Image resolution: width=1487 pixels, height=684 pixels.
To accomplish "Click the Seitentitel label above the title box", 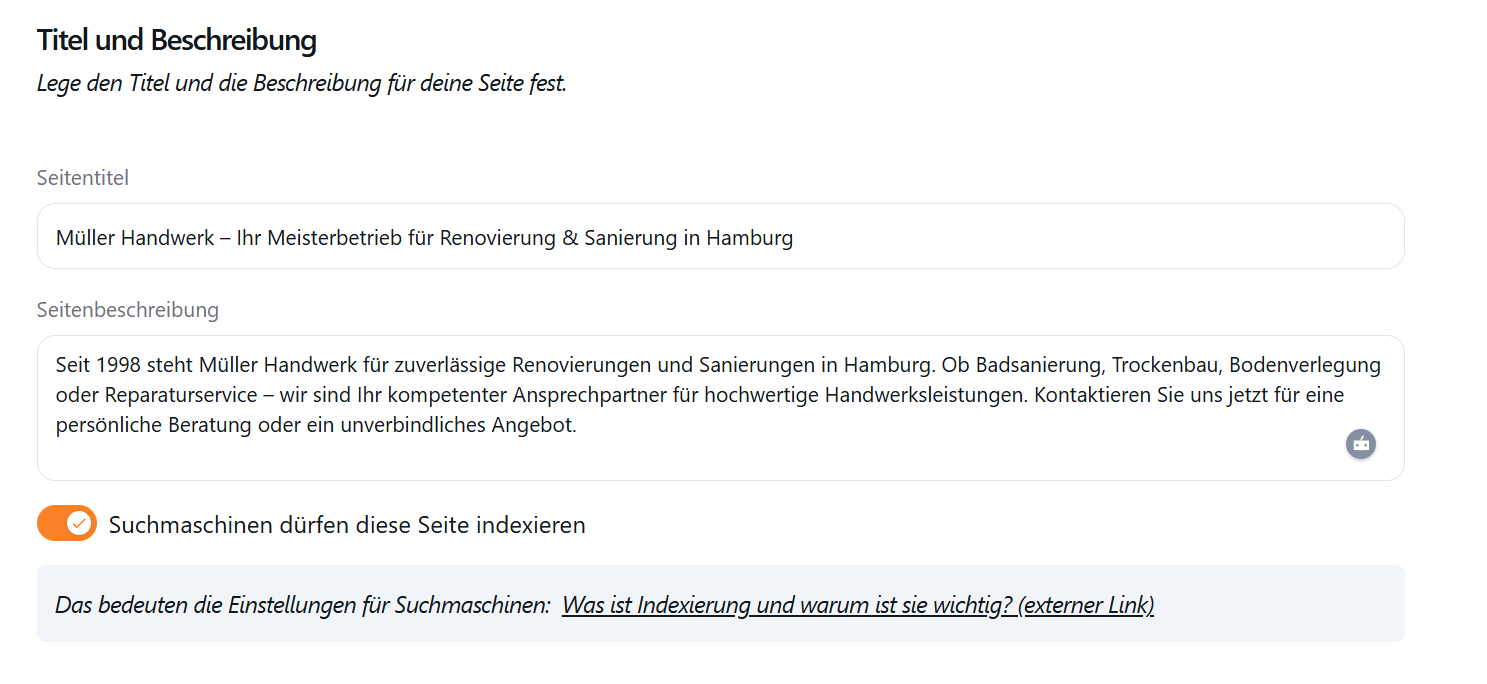I will pos(82,178).
